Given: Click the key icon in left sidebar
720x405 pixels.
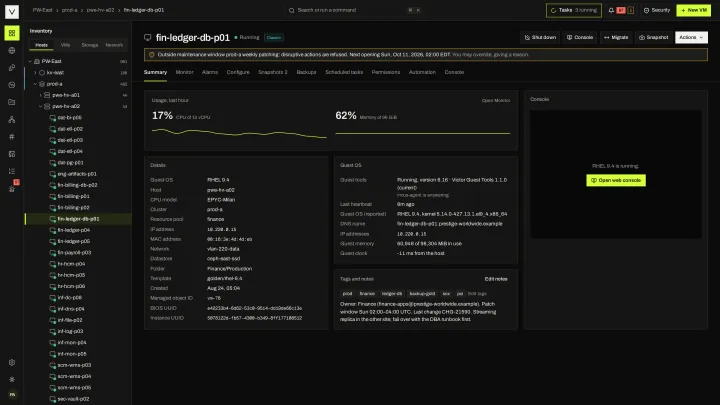Looking at the screenshot, I should (12, 68).
